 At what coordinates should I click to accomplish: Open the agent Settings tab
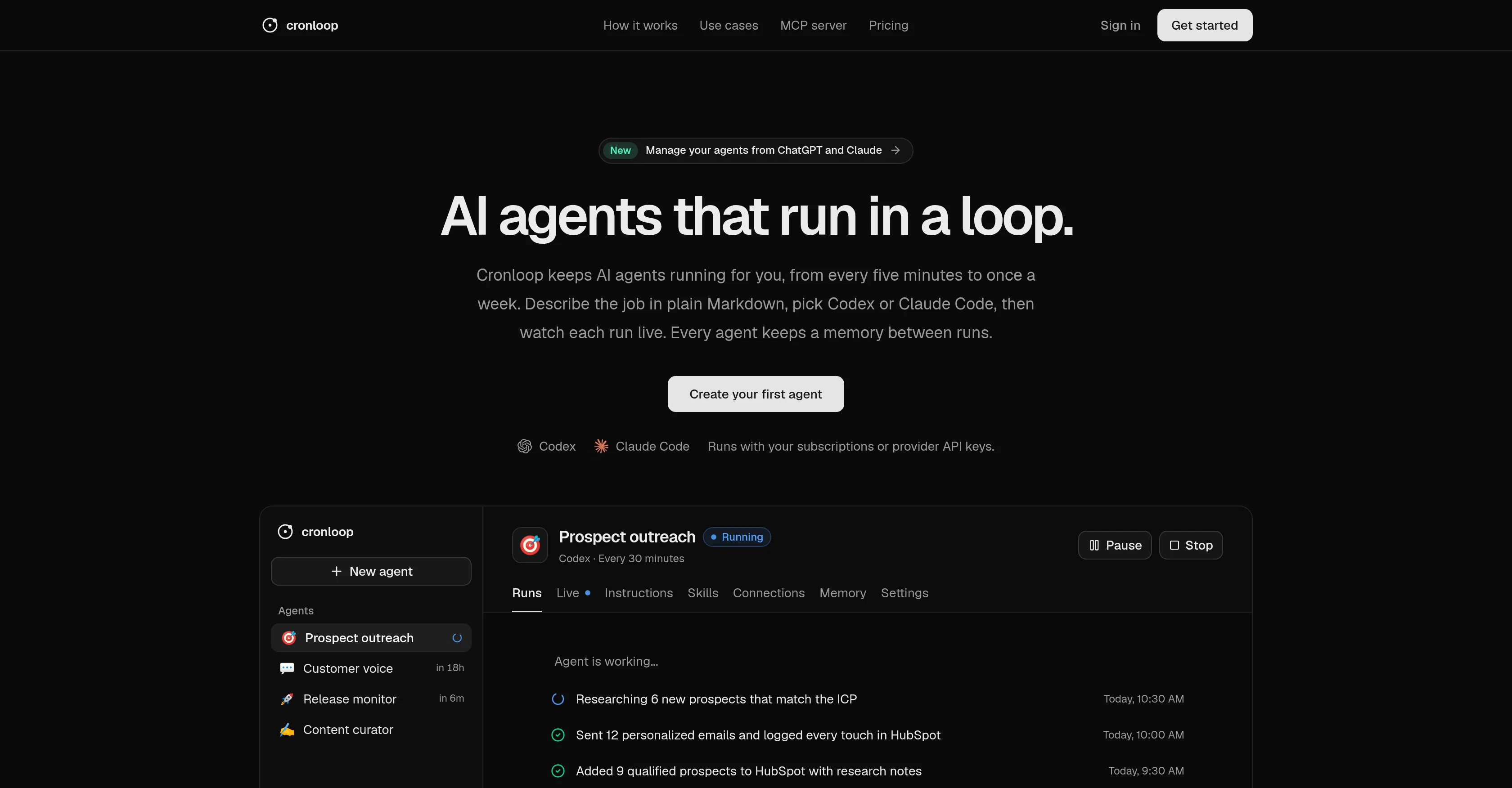click(904, 593)
